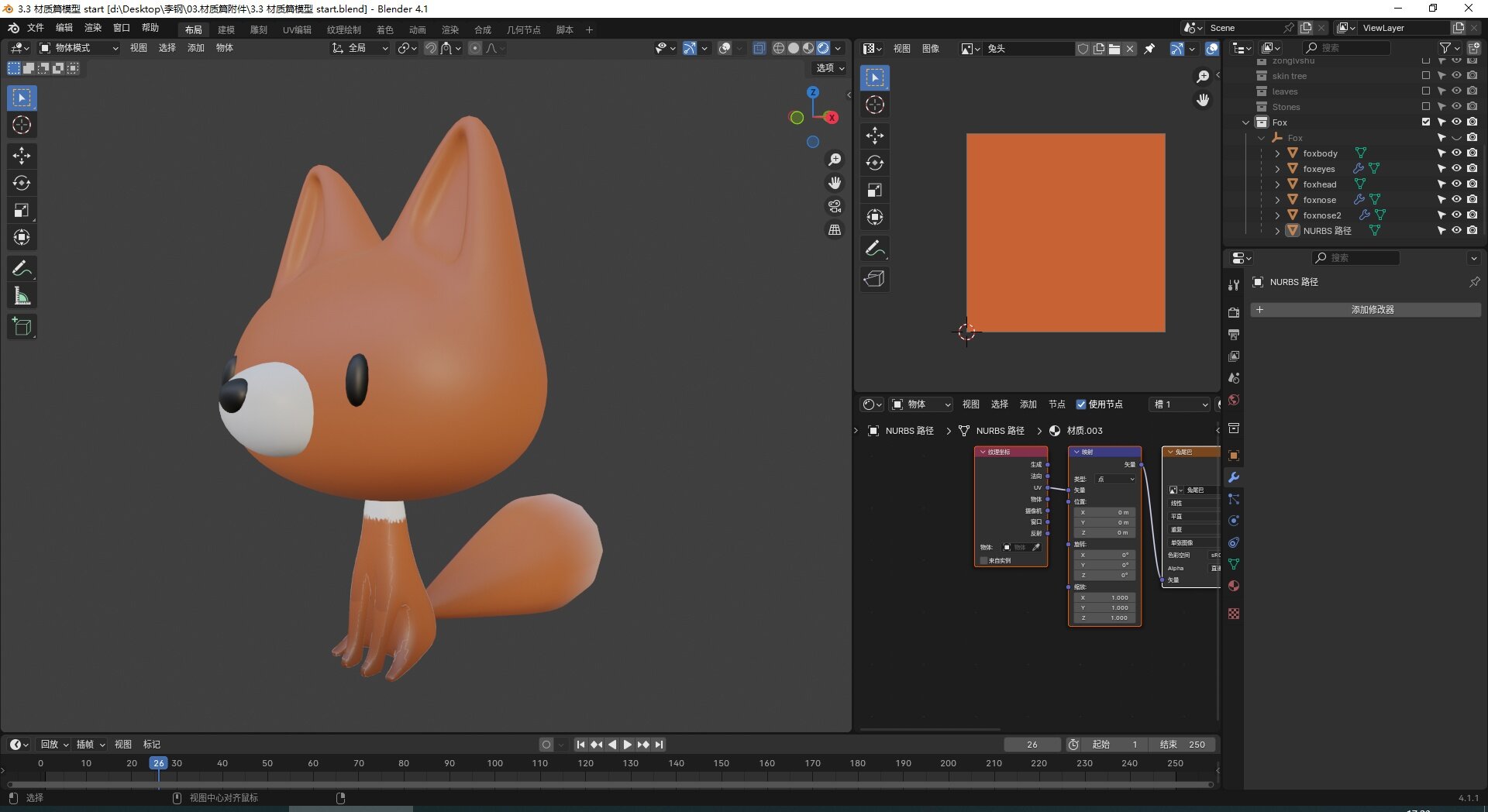The image size is (1488, 812).
Task: Select the Rotate tool in viewport toolbar
Action: [x=22, y=183]
